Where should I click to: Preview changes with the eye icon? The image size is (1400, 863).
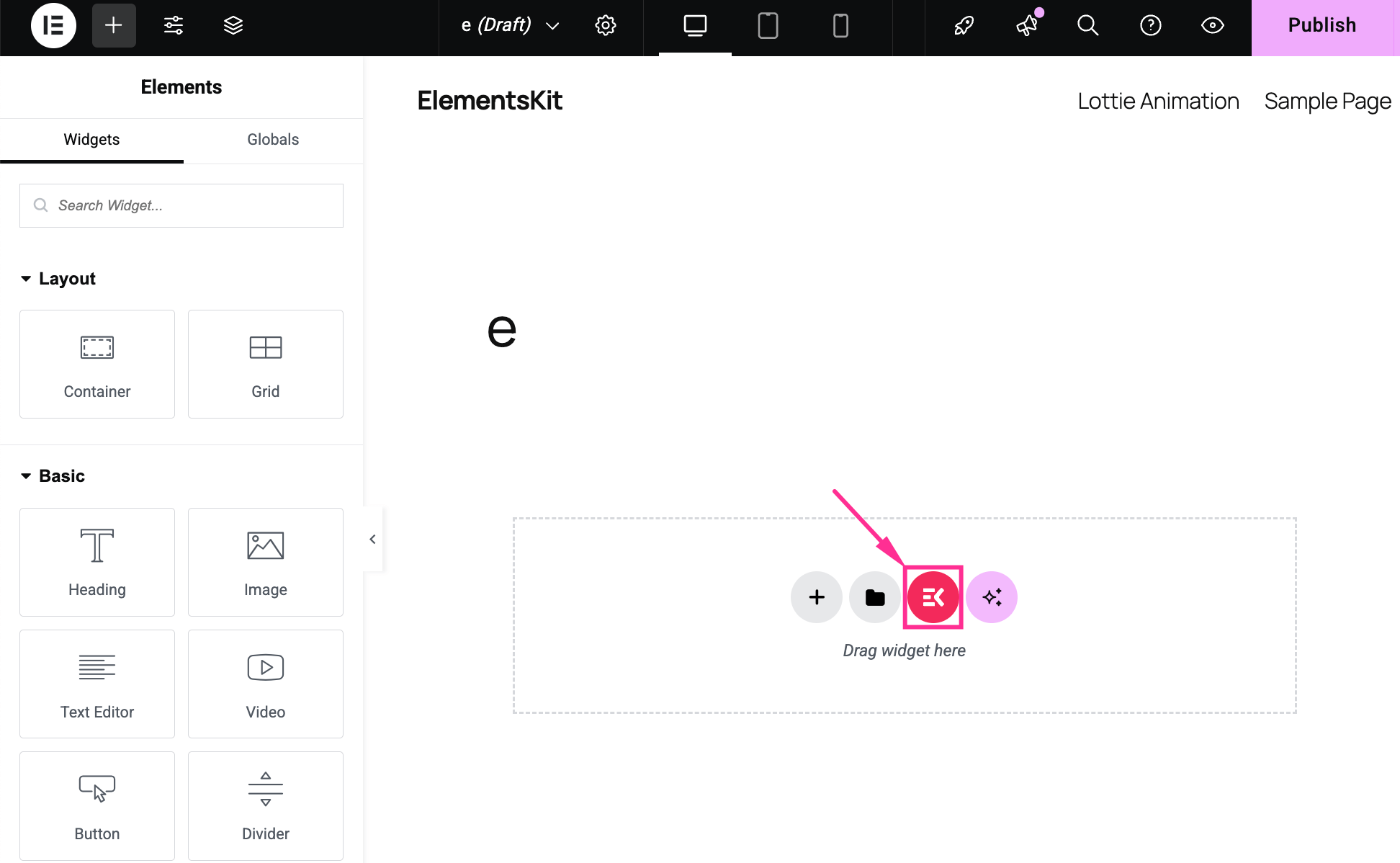pos(1213,26)
